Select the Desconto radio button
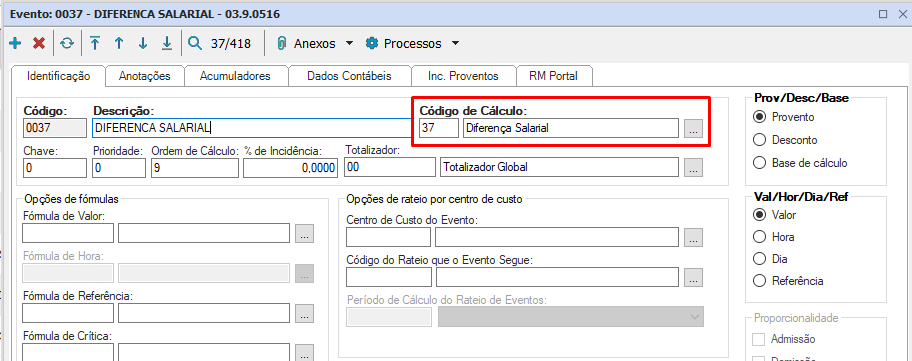The width and height of the screenshot is (912, 361). coord(759,140)
